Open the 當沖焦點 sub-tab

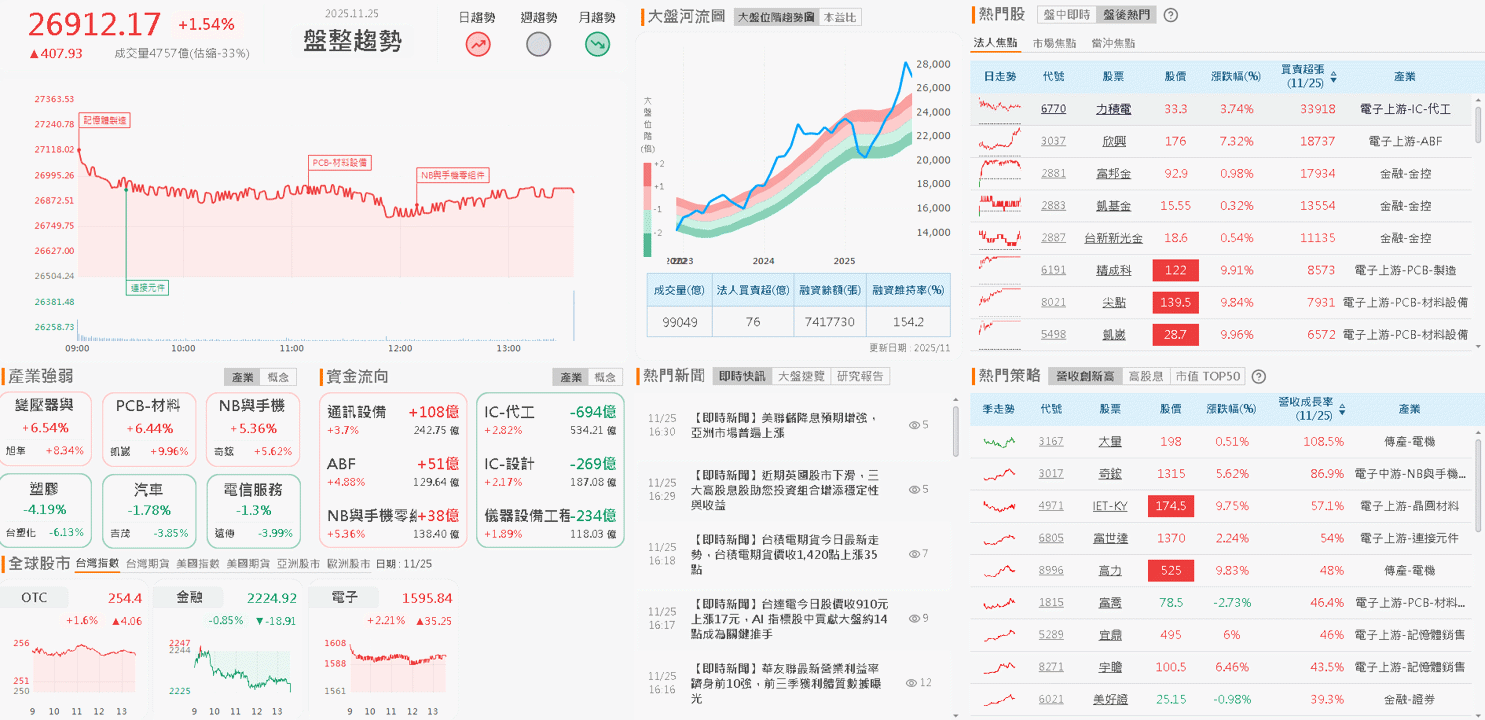click(x=1113, y=43)
